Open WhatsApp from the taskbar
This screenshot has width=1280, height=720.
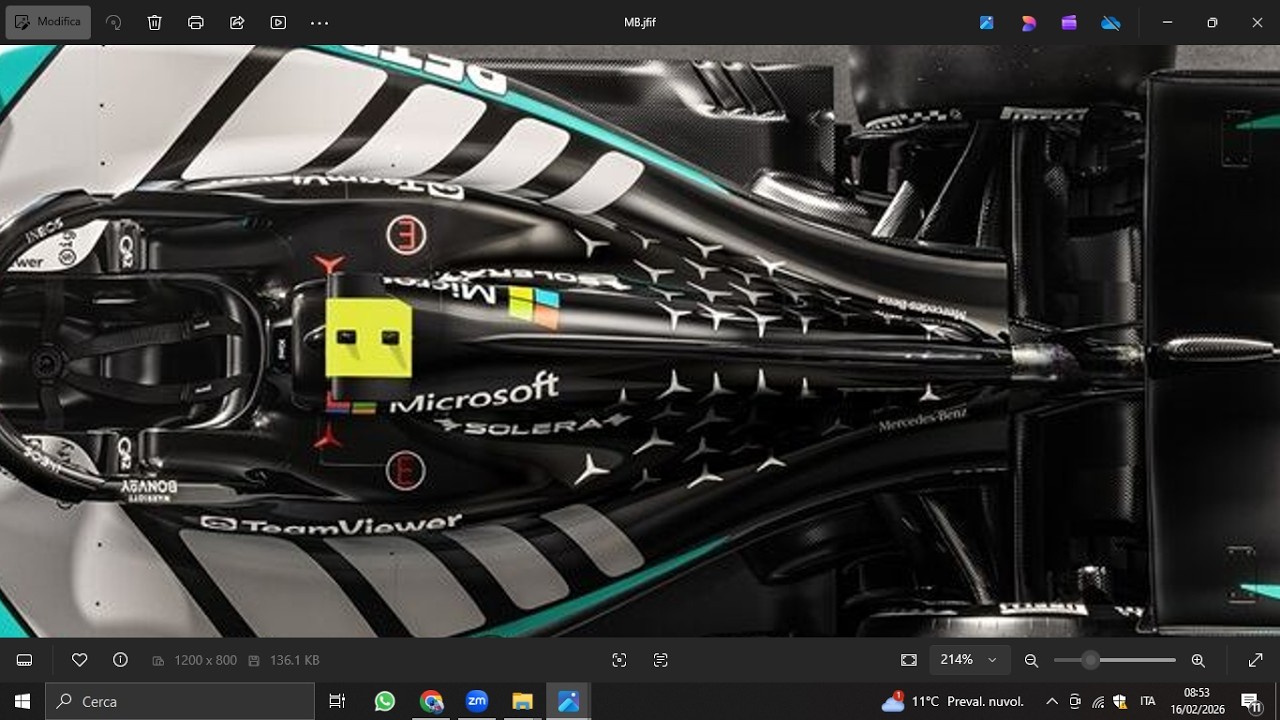(385, 701)
